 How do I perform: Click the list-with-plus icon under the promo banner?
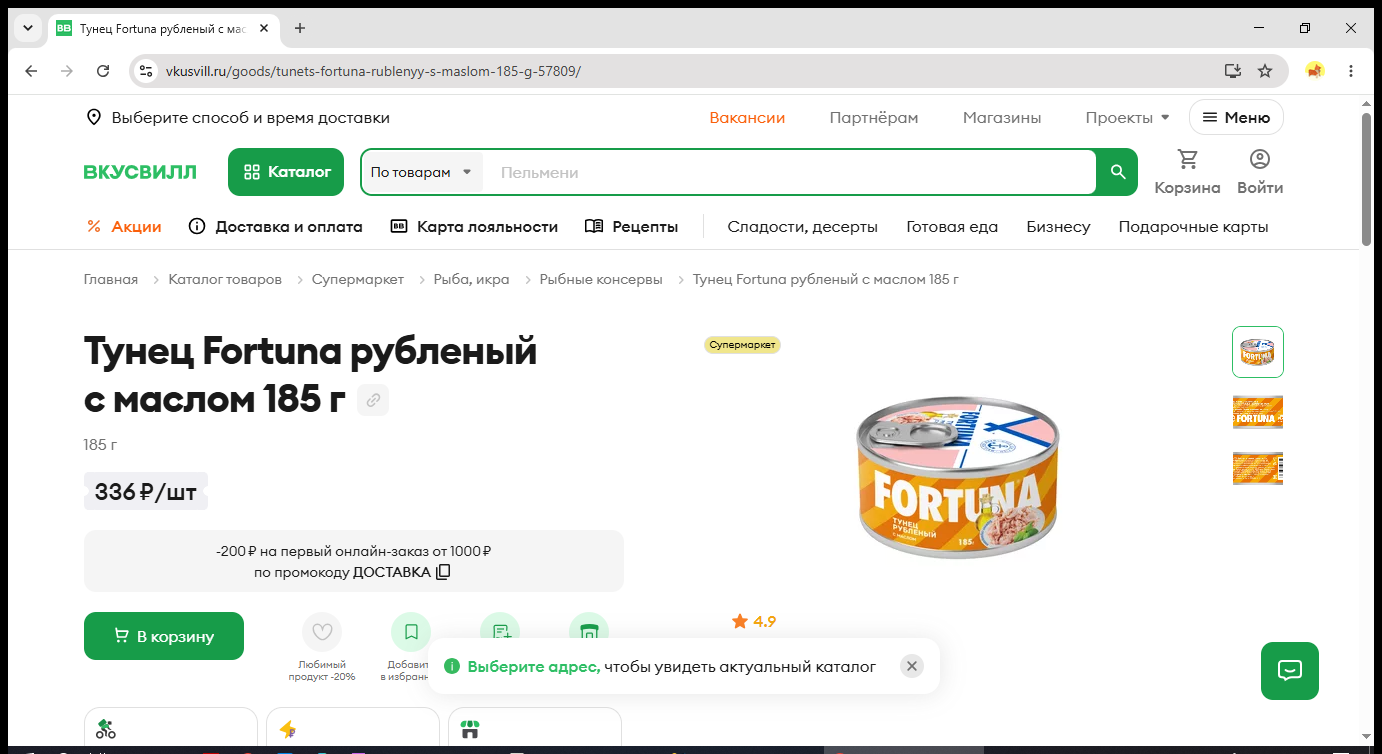click(x=500, y=629)
